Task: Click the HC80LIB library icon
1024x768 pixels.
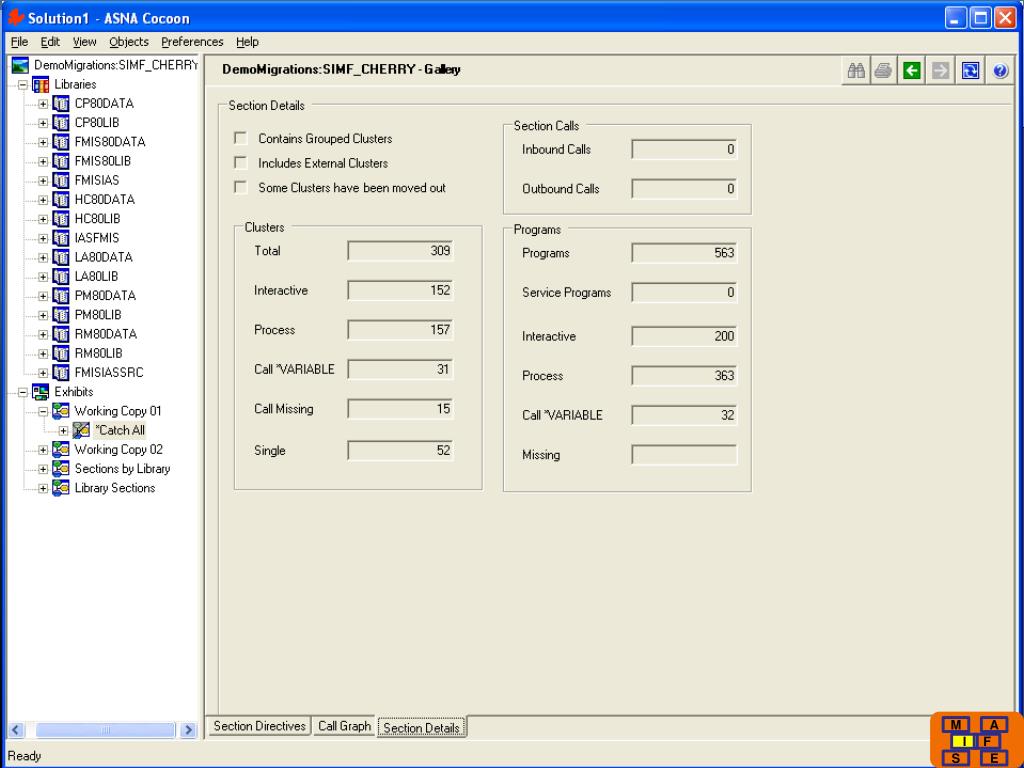Action: pyautogui.click(x=61, y=219)
